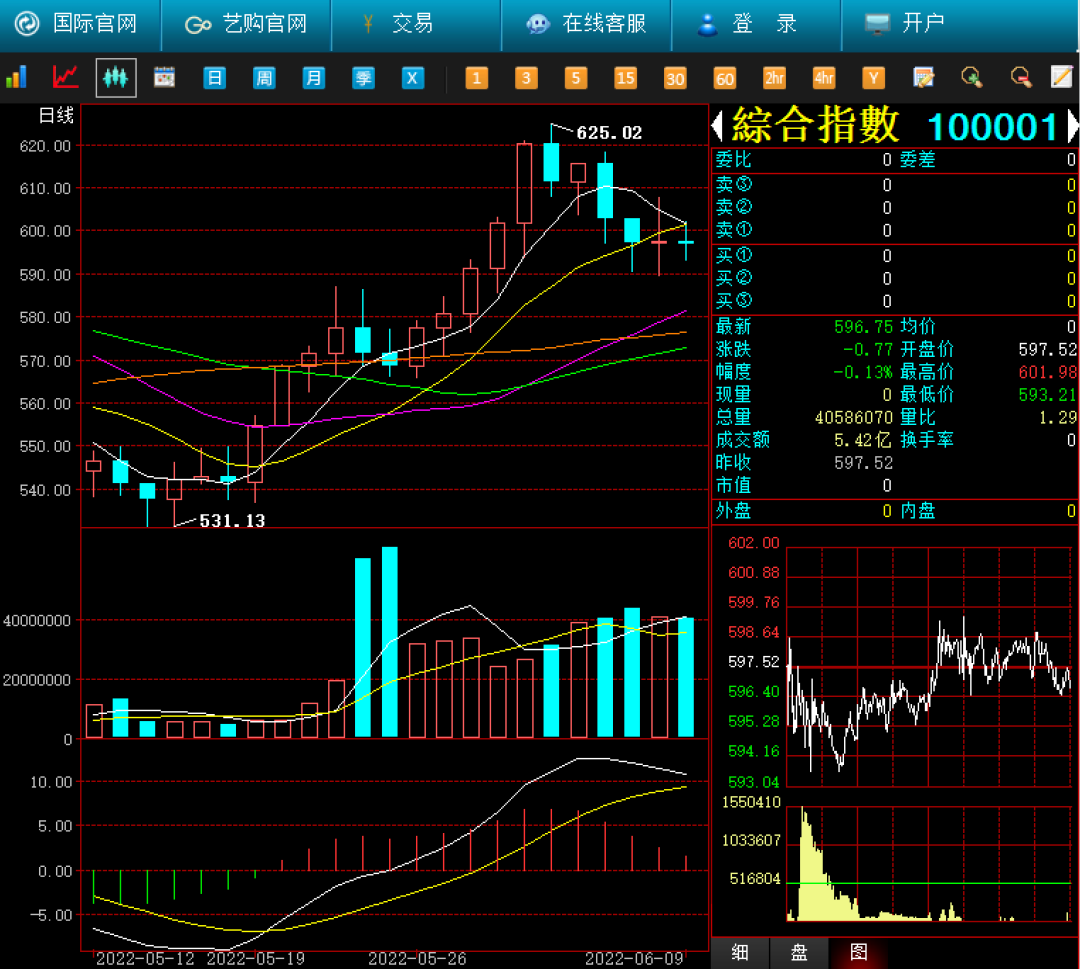Click the volume ratio 1.29
Screen dimensions: 1080x969
[1057, 417]
